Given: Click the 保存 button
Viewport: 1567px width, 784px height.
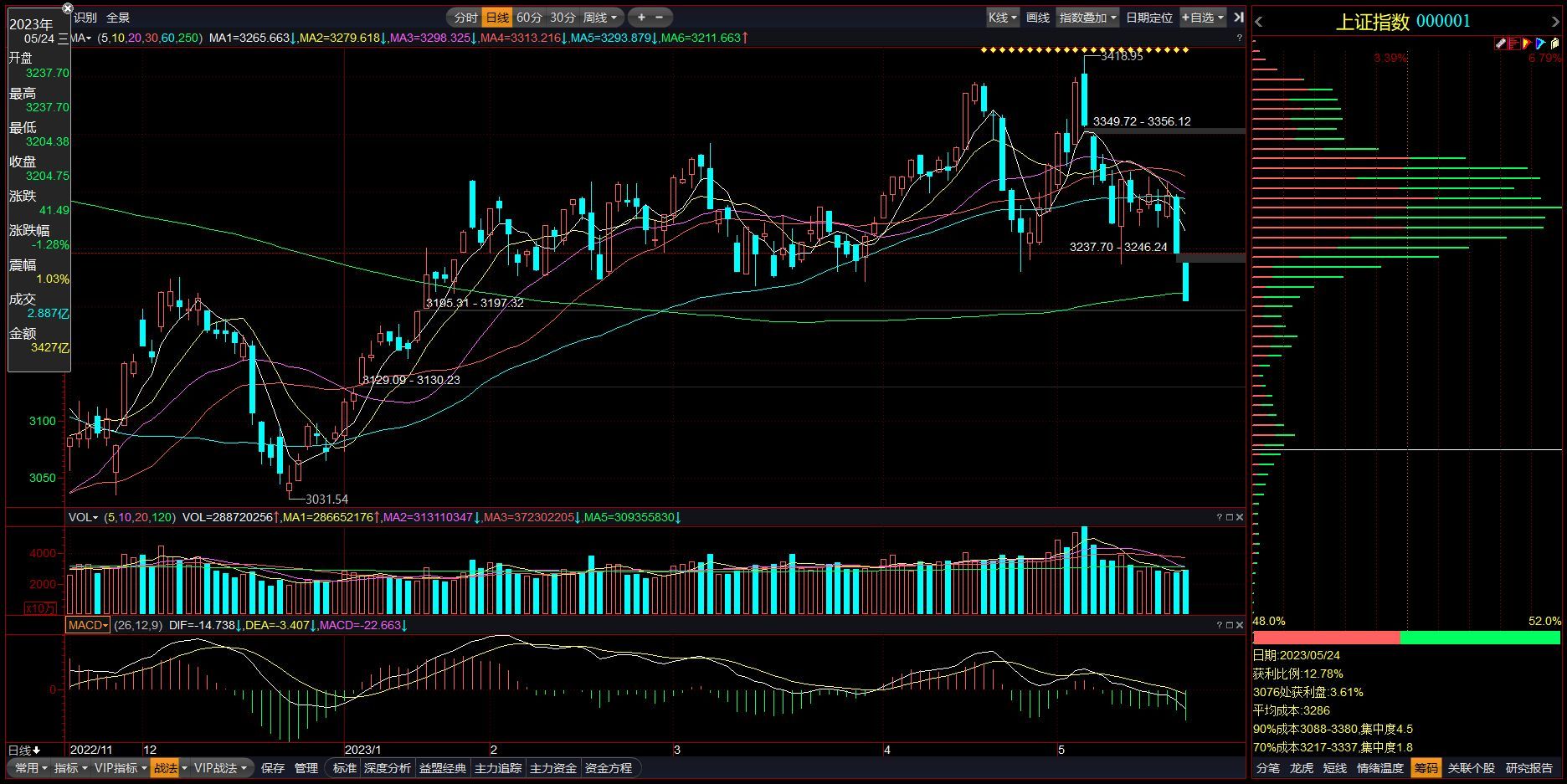Looking at the screenshot, I should (273, 768).
